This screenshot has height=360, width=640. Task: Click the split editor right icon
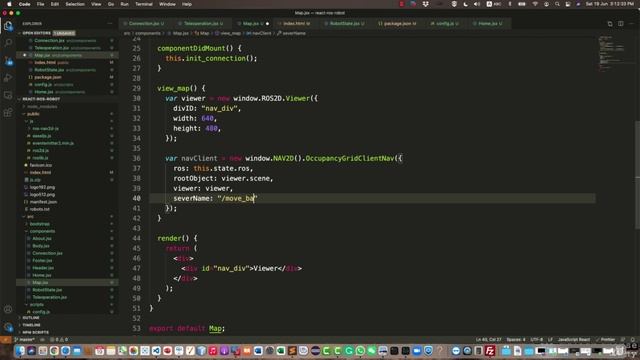[x=620, y=24]
